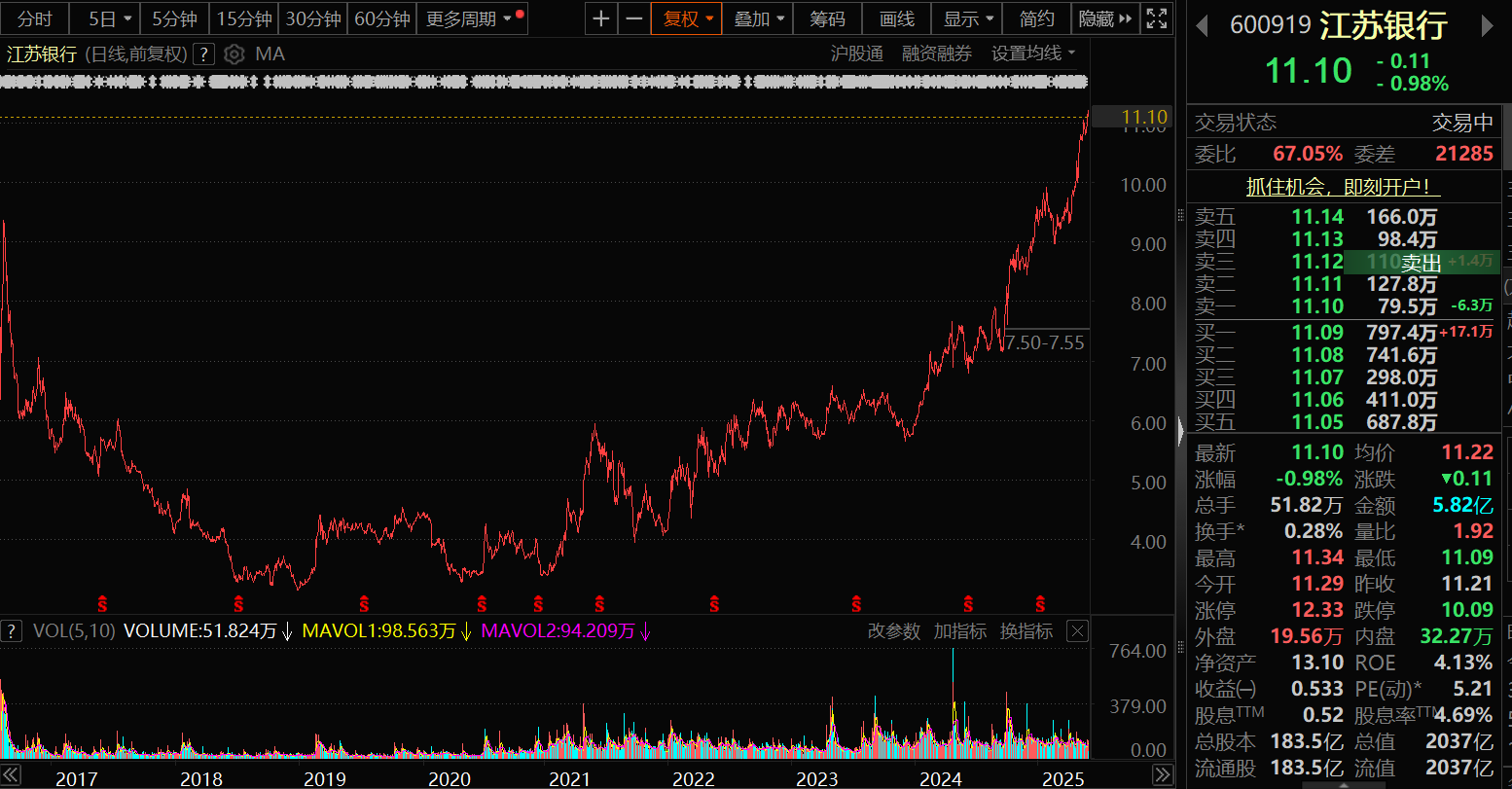
Task: Click 加指标 to add an indicator
Action: tap(960, 631)
